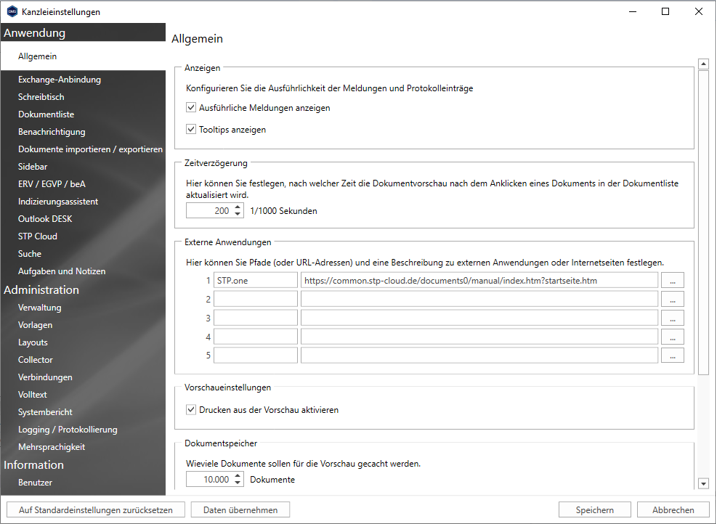Click the STP.one description field
This screenshot has height=525, width=716.
256,280
